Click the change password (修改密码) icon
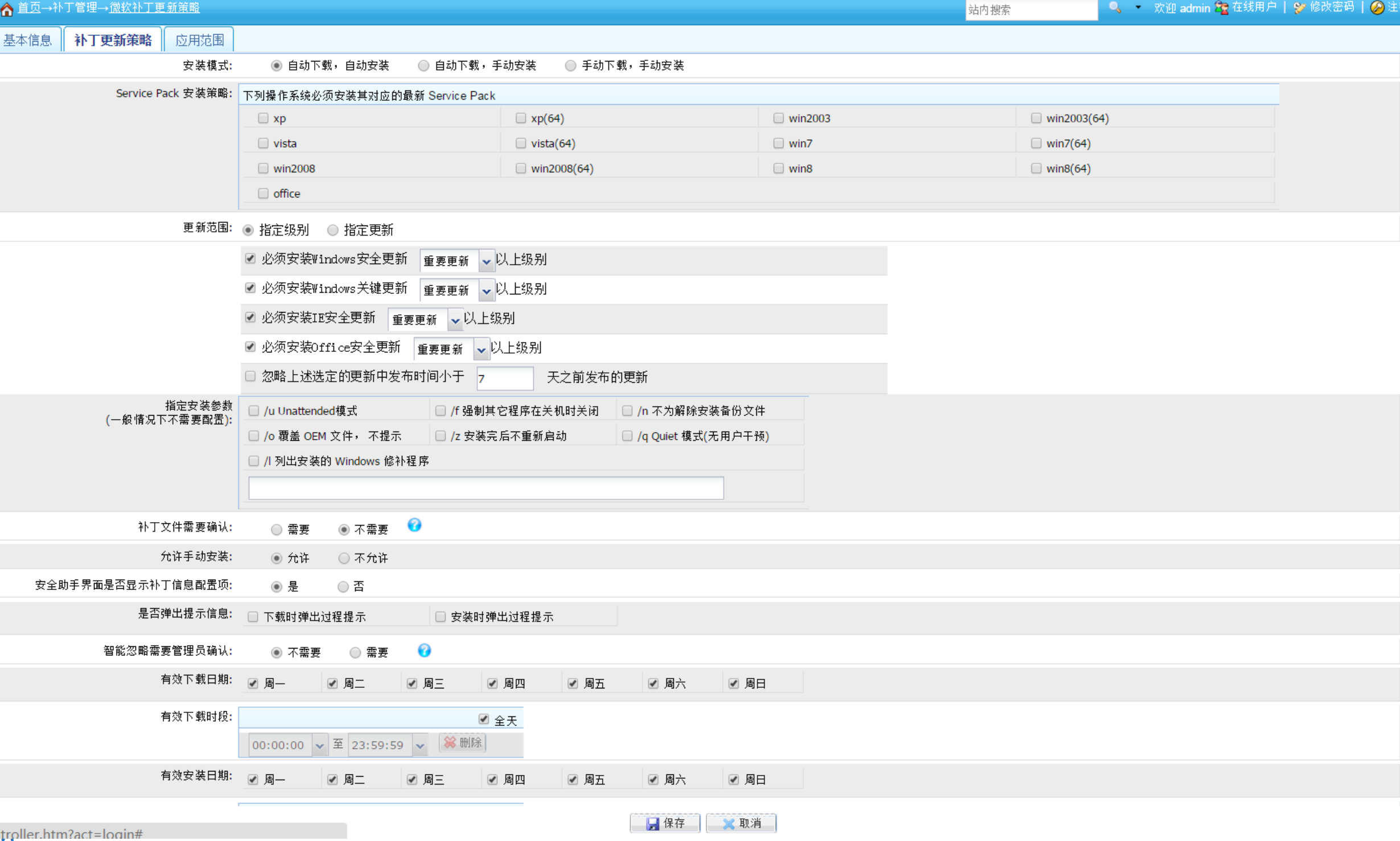The image size is (1400, 841). point(1299,8)
